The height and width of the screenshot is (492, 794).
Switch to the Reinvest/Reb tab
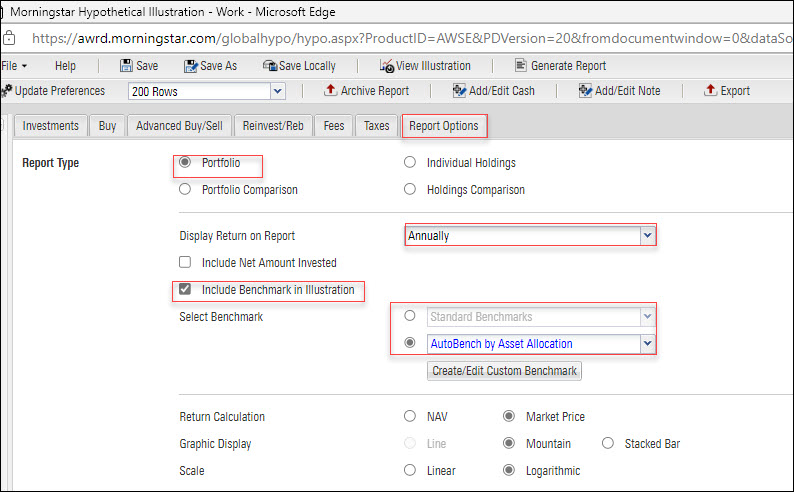273,126
